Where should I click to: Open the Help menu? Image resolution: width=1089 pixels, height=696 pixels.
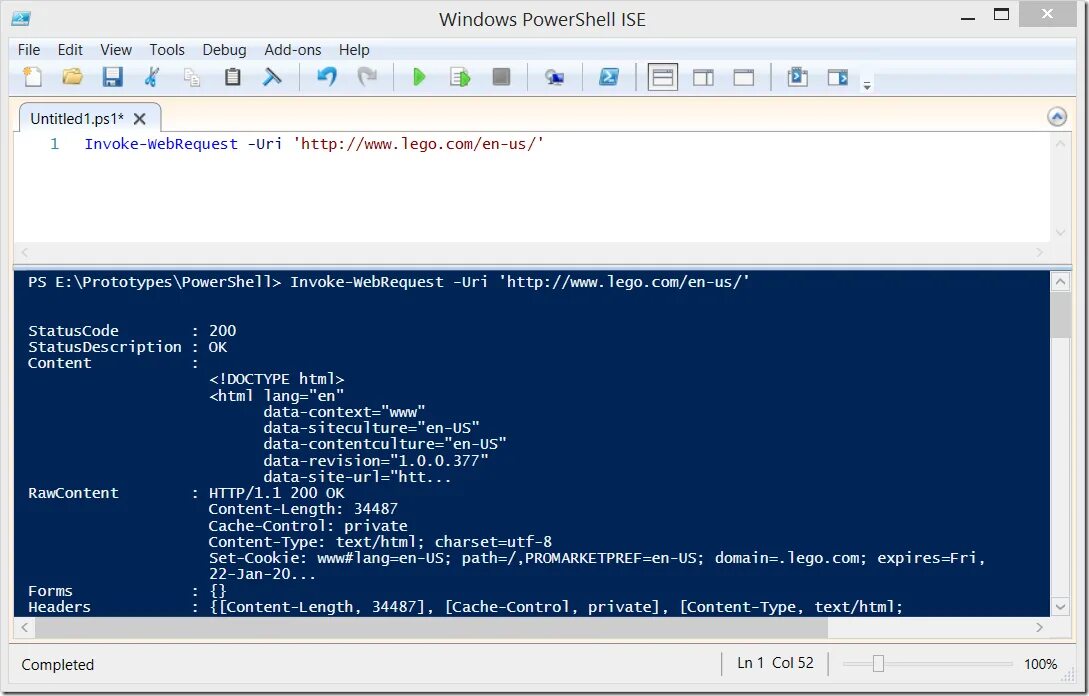point(354,50)
